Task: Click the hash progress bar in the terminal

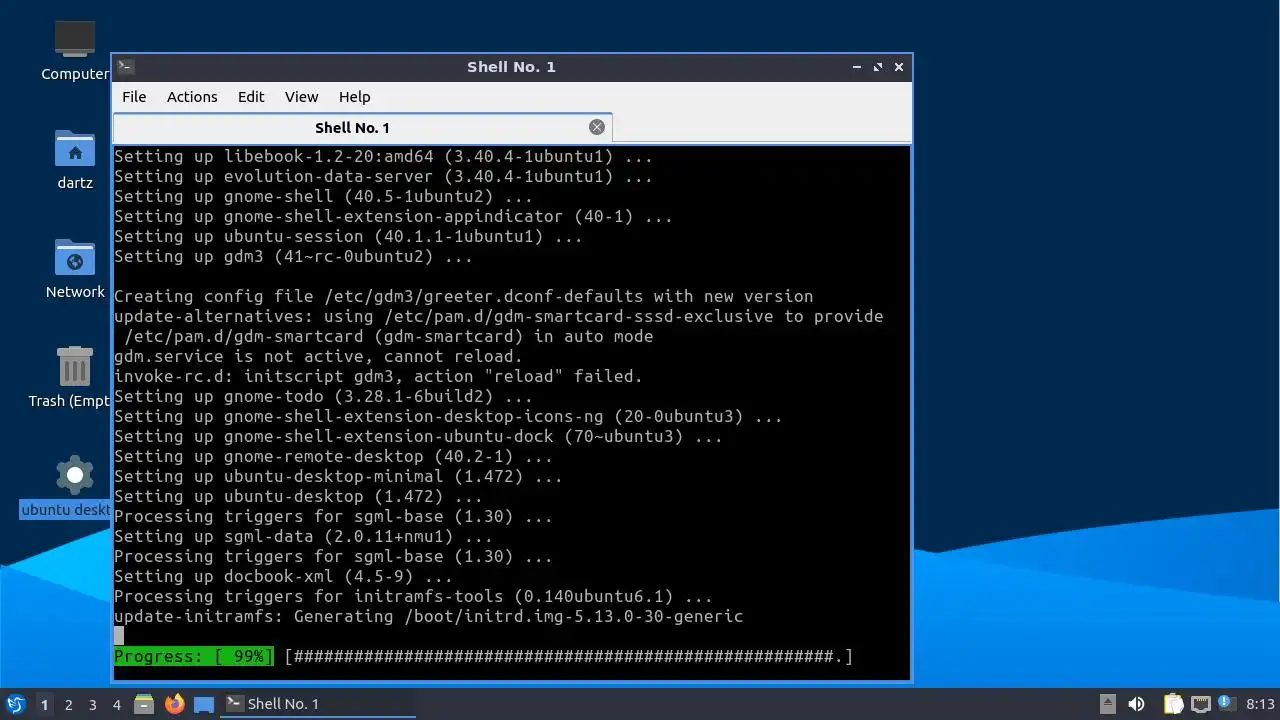Action: click(568, 656)
